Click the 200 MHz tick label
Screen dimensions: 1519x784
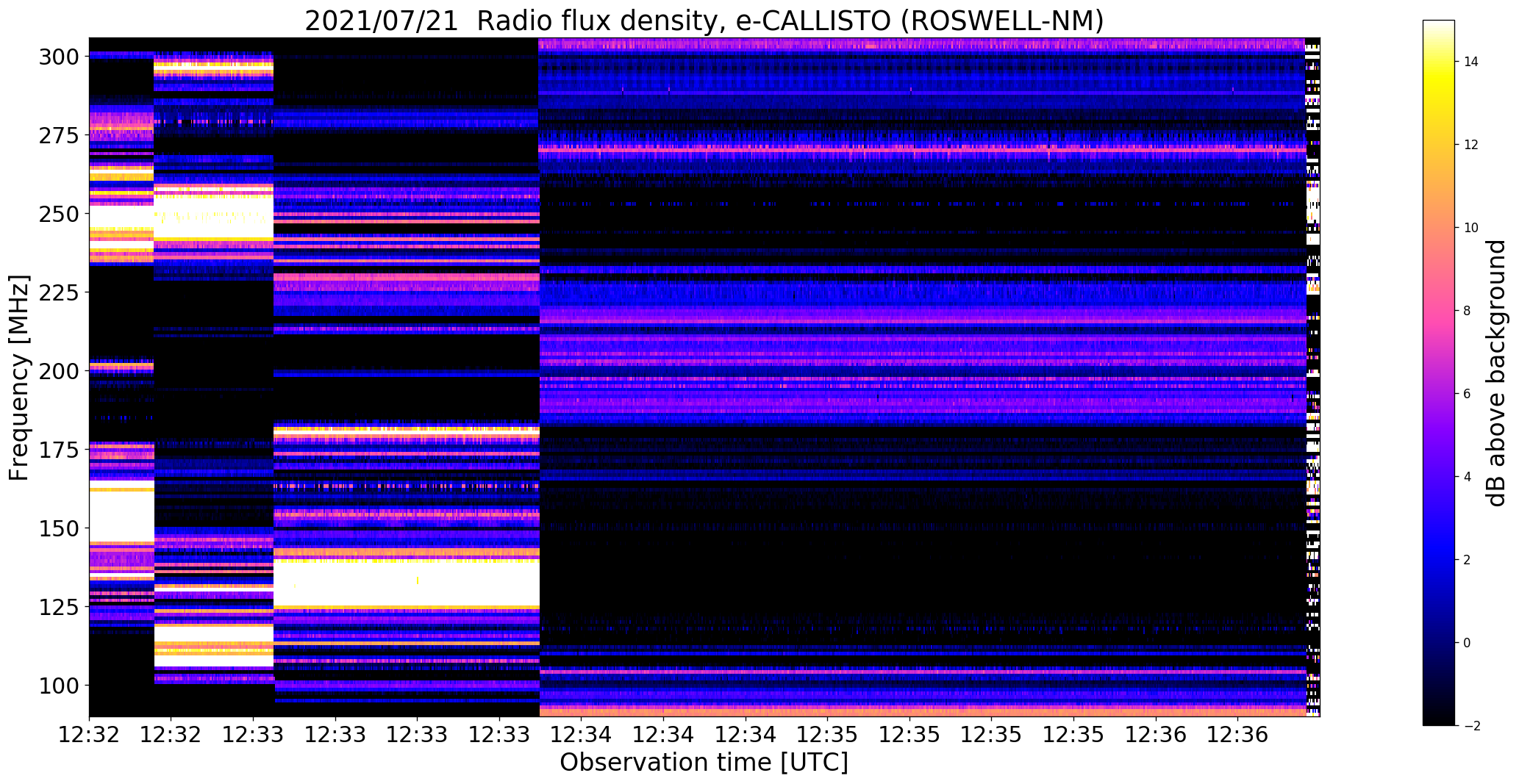pyautogui.click(x=60, y=371)
